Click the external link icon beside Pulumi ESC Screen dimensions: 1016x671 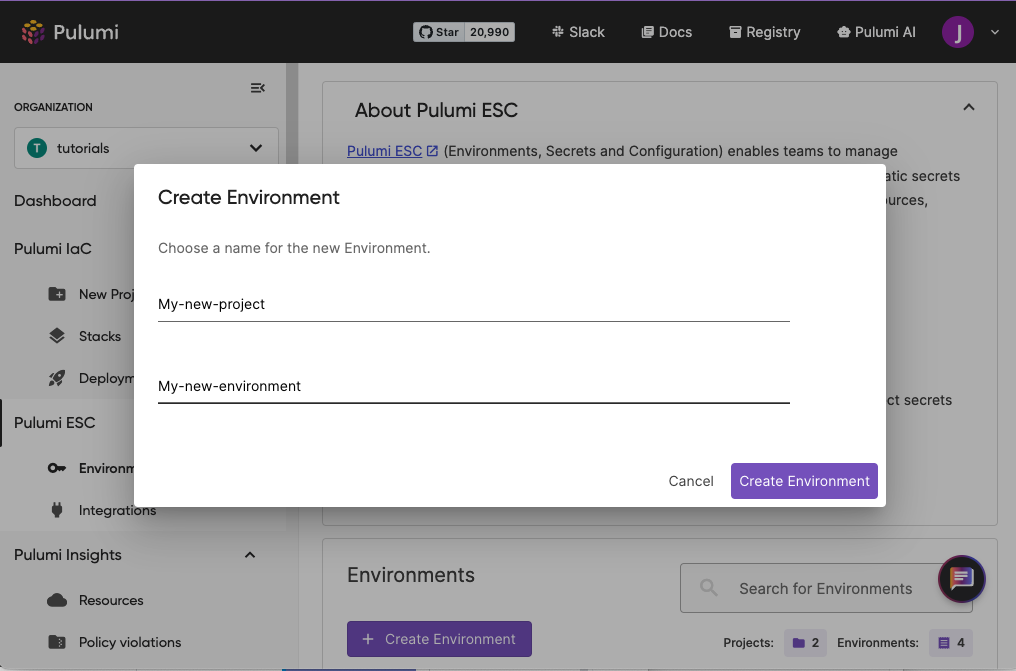pos(432,151)
